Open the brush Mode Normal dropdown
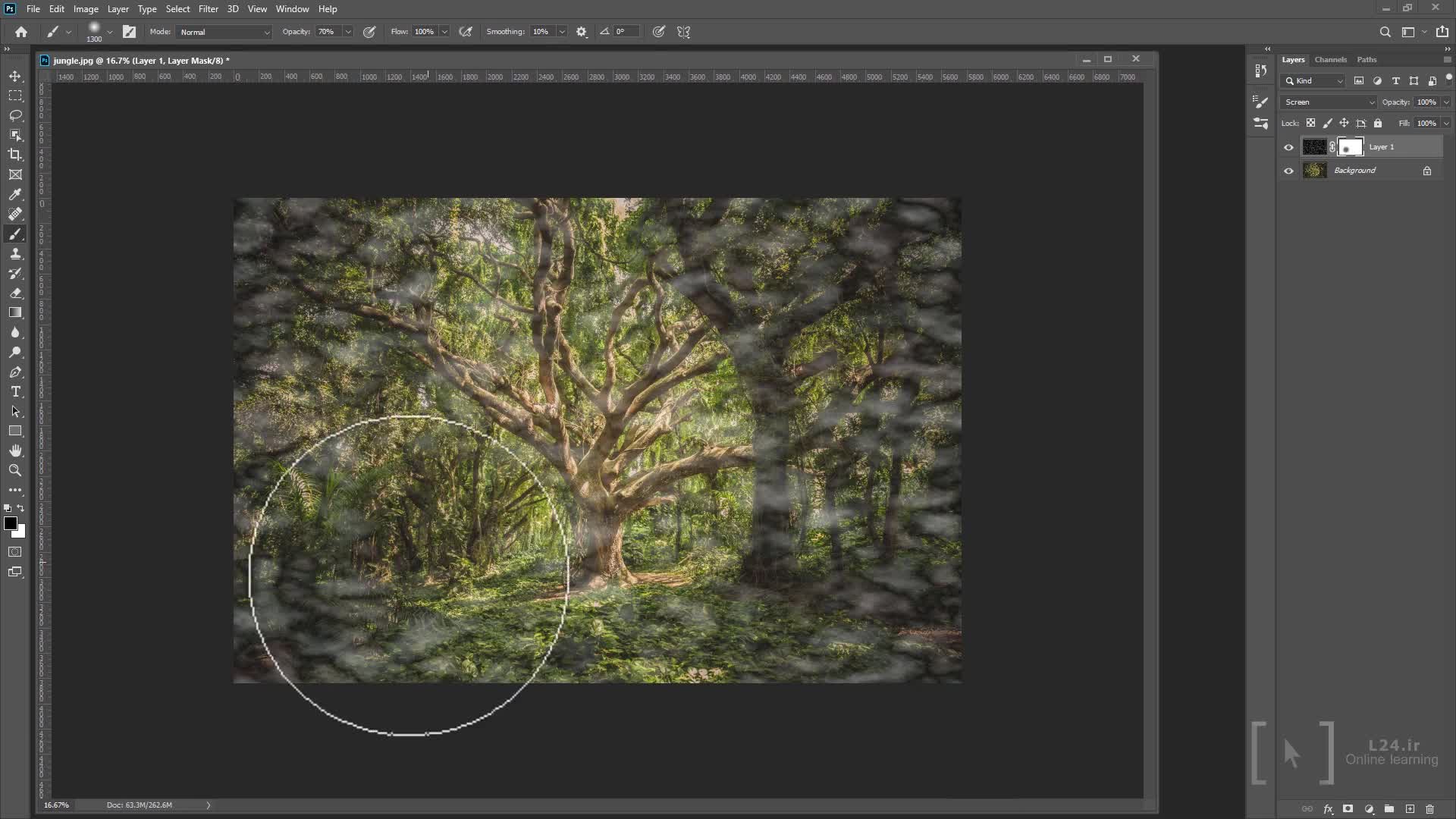Screen dimensions: 1456x819 click(x=224, y=32)
